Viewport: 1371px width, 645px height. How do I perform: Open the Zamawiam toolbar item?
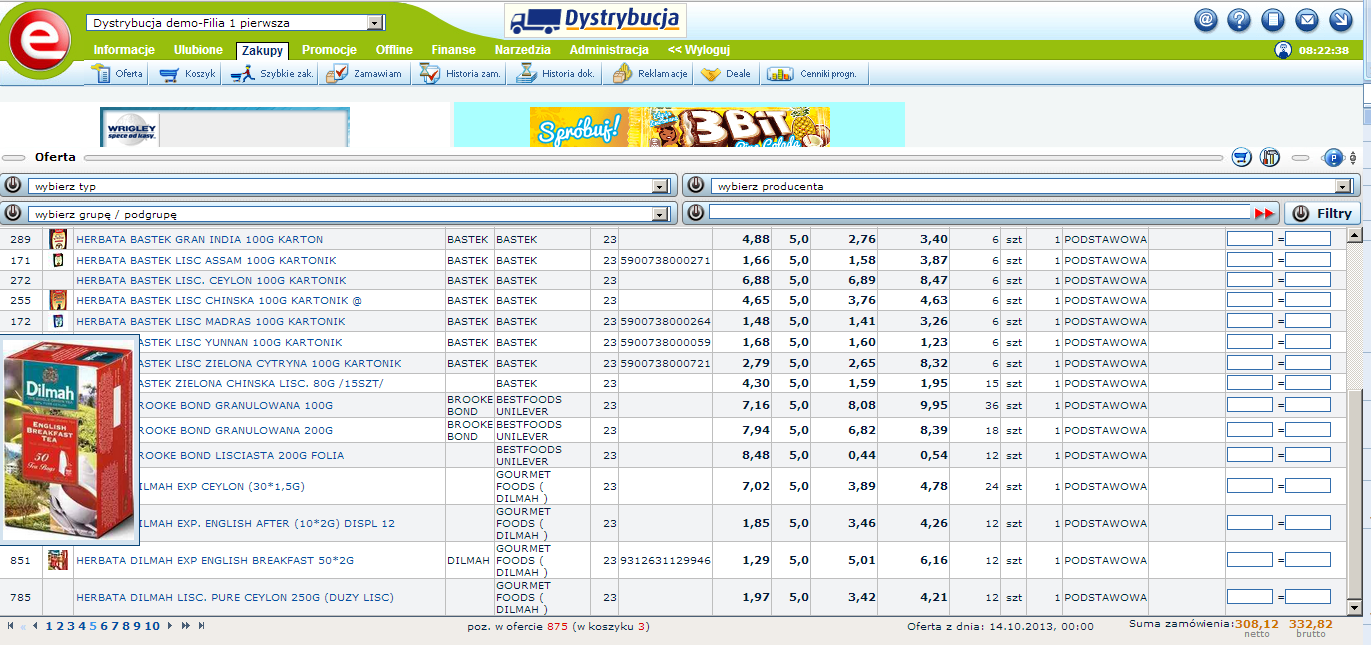[366, 74]
